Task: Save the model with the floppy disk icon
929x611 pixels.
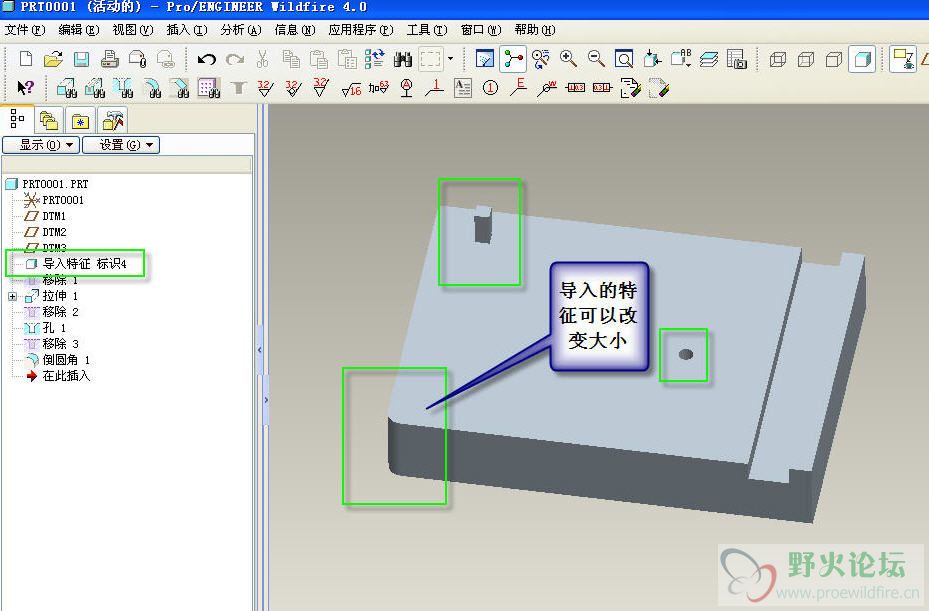Action: (x=81, y=59)
